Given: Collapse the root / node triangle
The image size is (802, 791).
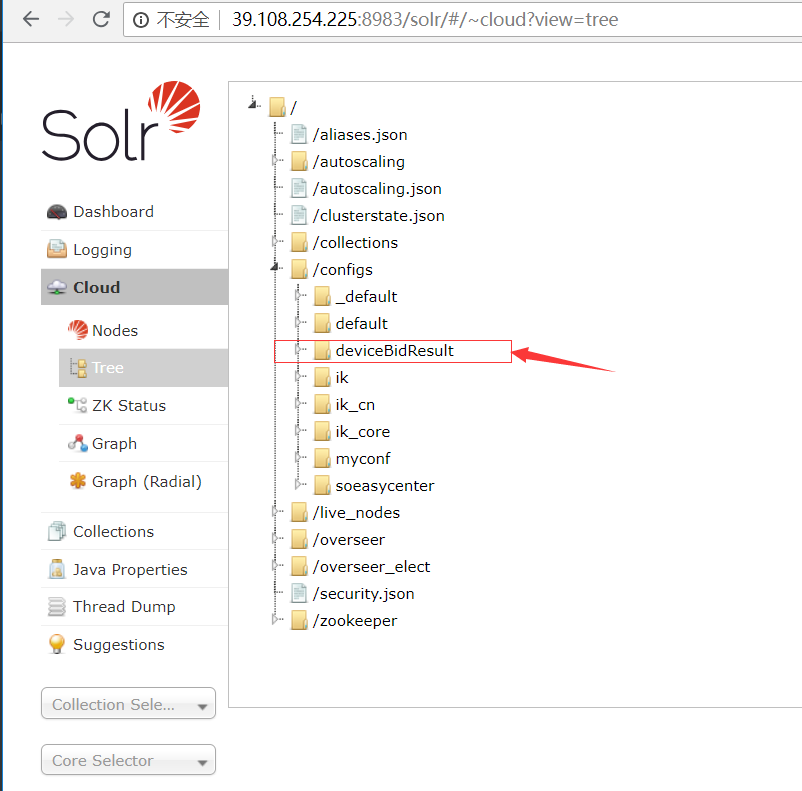Looking at the screenshot, I should point(253,104).
